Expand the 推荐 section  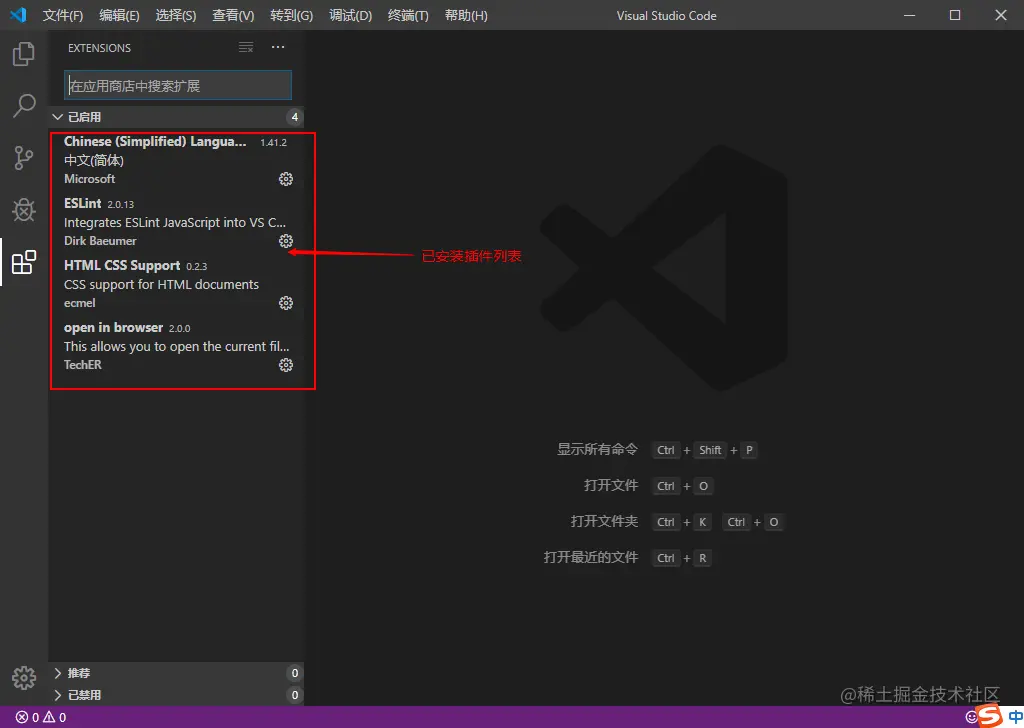pyautogui.click(x=176, y=673)
